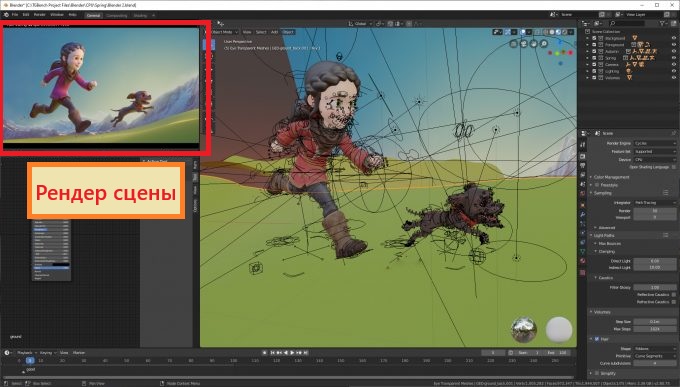Screen dimensions: 680x387
Task: Open the Object Mode dropdown
Action: click(225, 32)
